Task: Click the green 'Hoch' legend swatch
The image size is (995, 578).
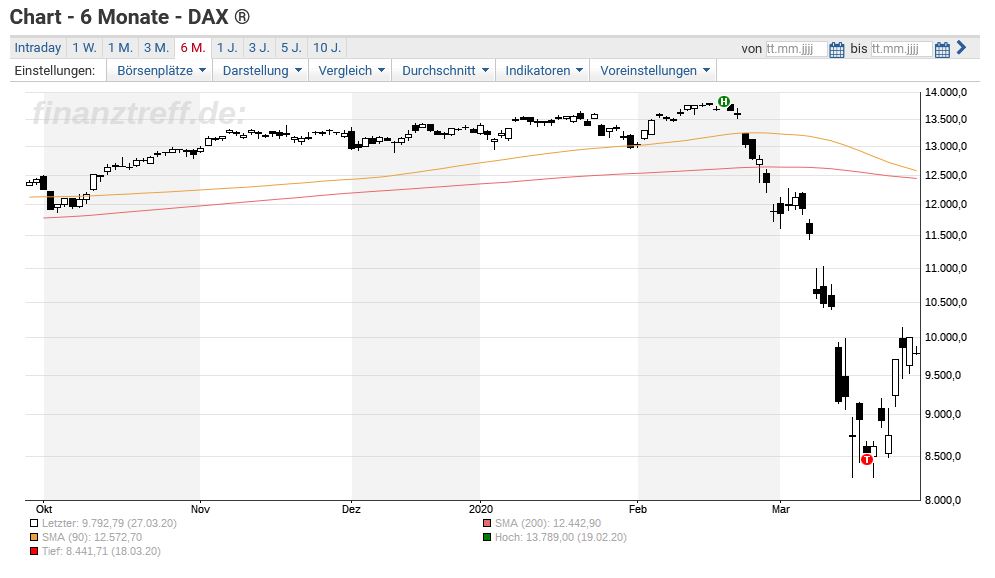Action: [x=487, y=537]
